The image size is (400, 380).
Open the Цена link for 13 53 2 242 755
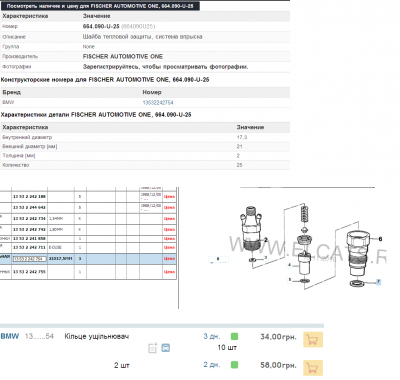point(169,272)
